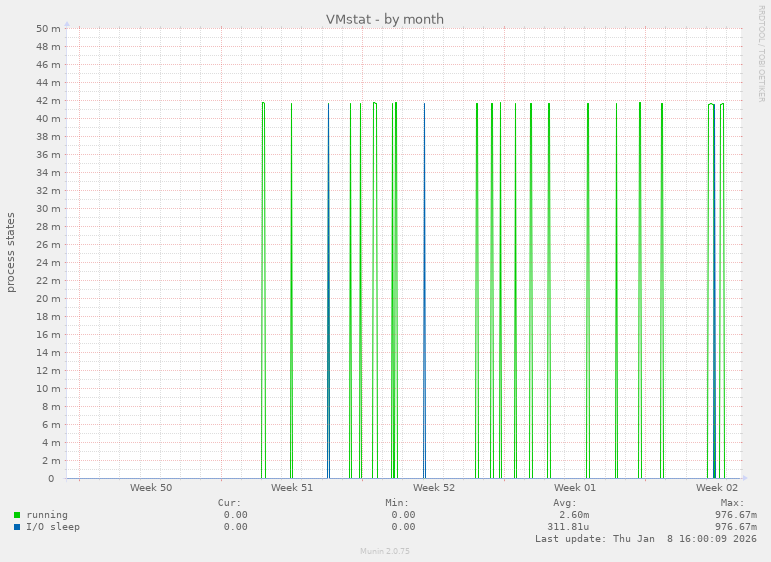Click the '6 m' y-axis label

tap(51, 424)
